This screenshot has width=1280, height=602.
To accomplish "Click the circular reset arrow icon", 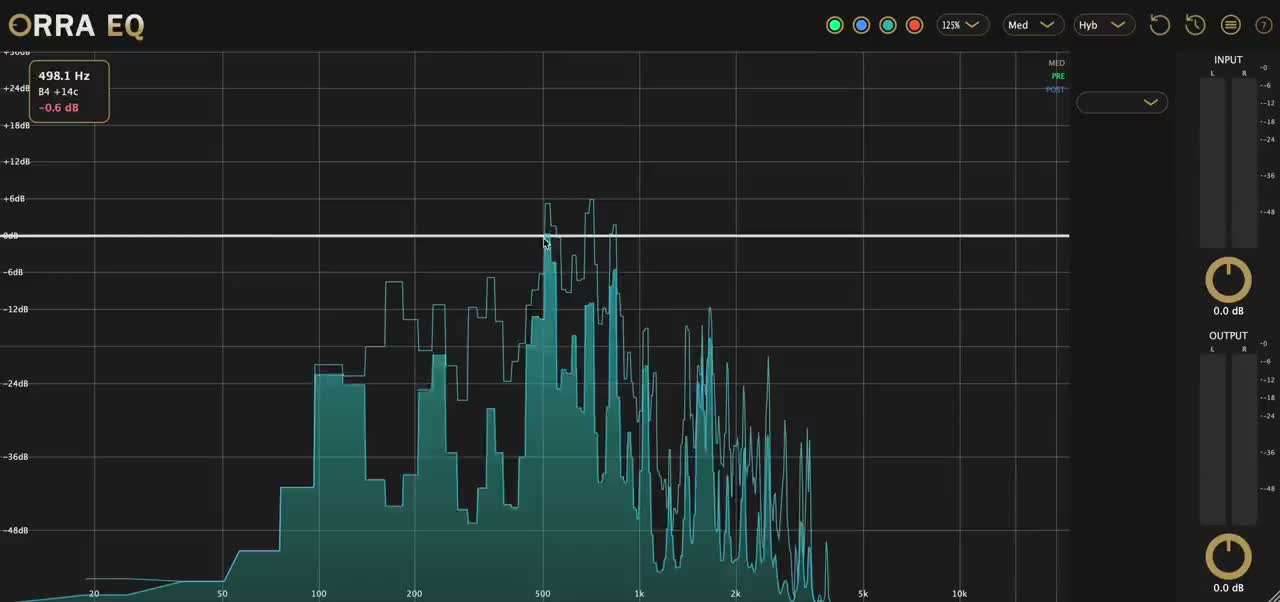I will click(x=1160, y=25).
